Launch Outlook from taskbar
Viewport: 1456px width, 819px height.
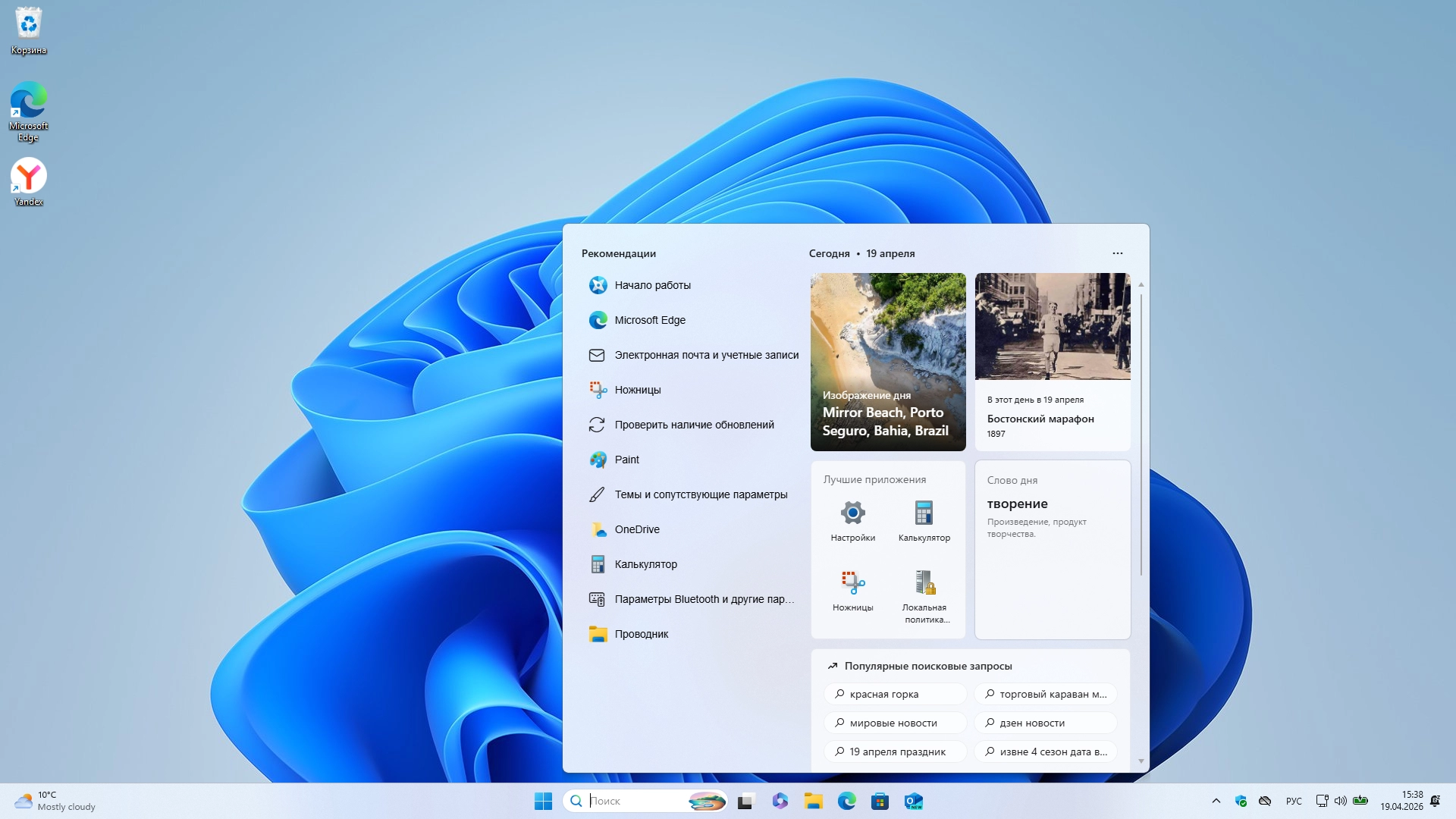(913, 801)
